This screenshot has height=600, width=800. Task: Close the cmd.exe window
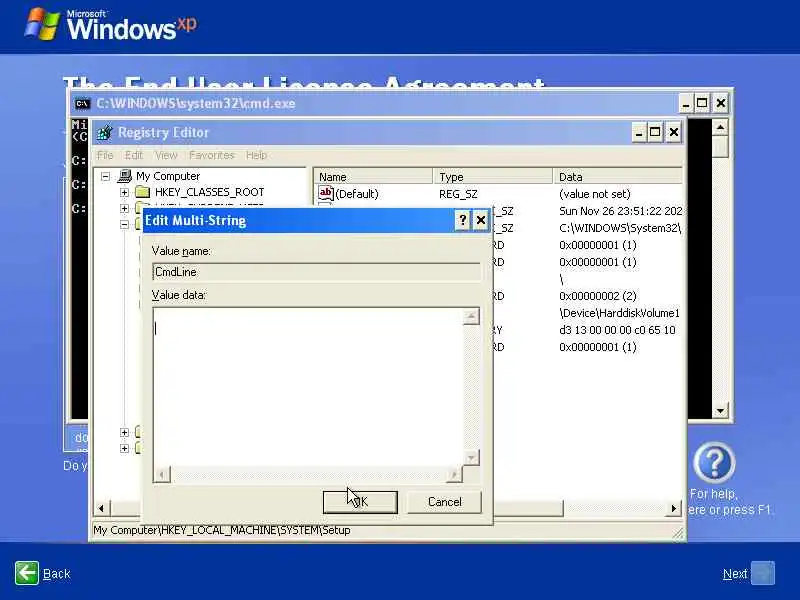(720, 104)
